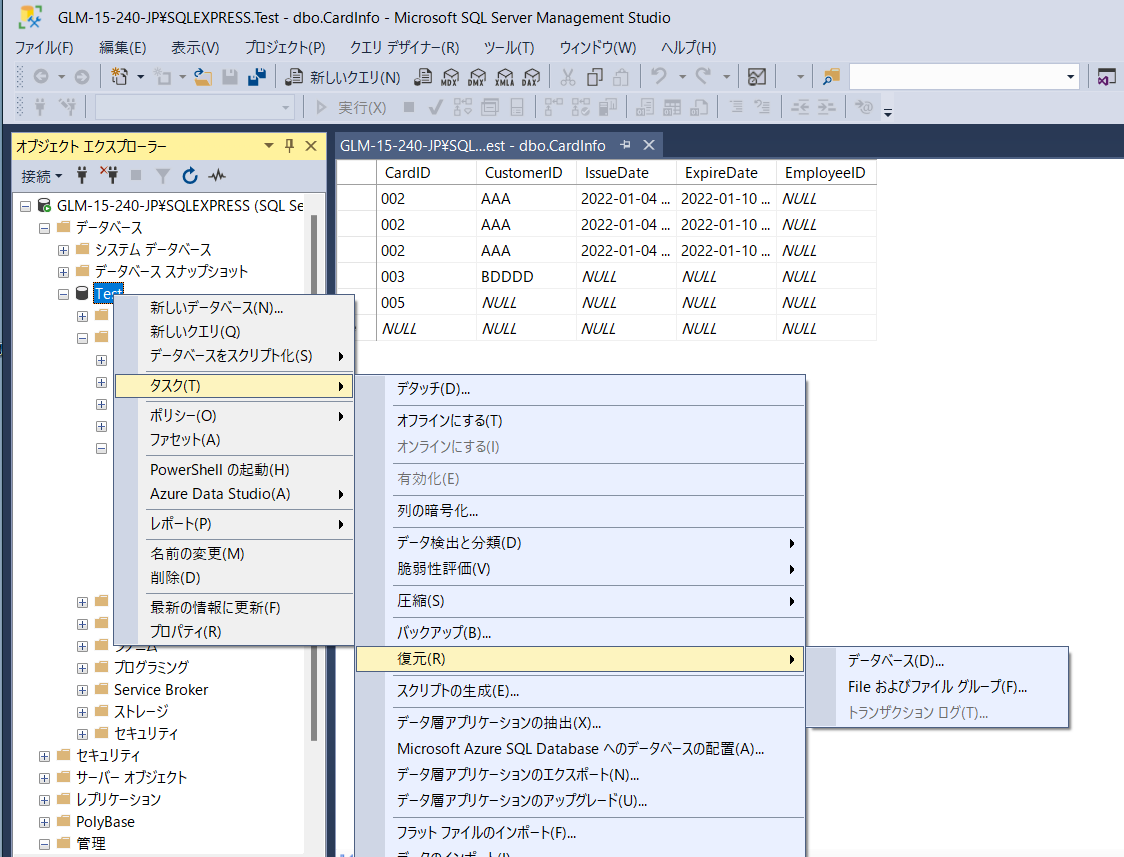Open the レポート(P) submenu
This screenshot has height=857, width=1124.
234,524
